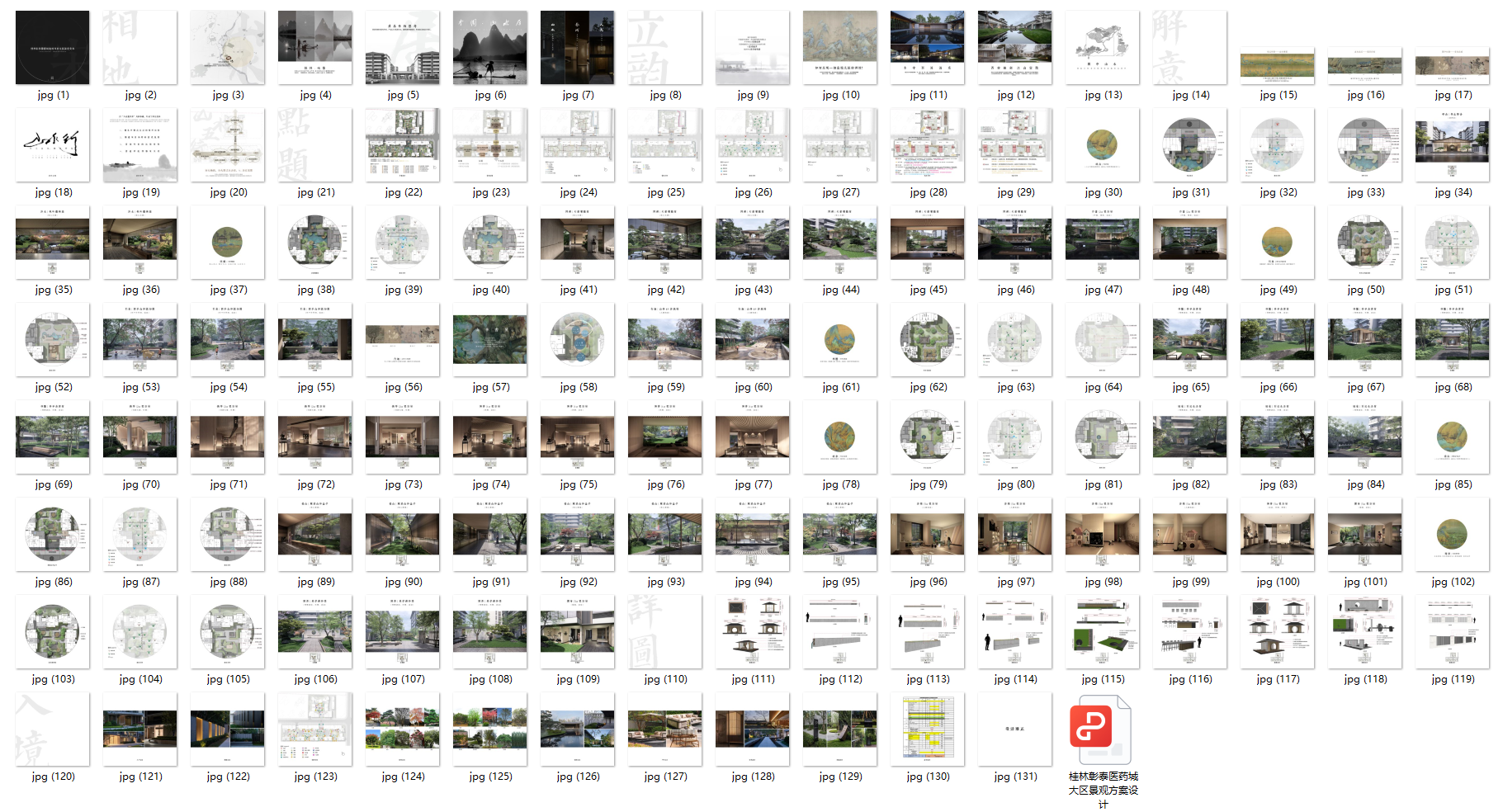Open the building entrance rendering jpg (34)
1503x812 pixels.
[1453, 145]
